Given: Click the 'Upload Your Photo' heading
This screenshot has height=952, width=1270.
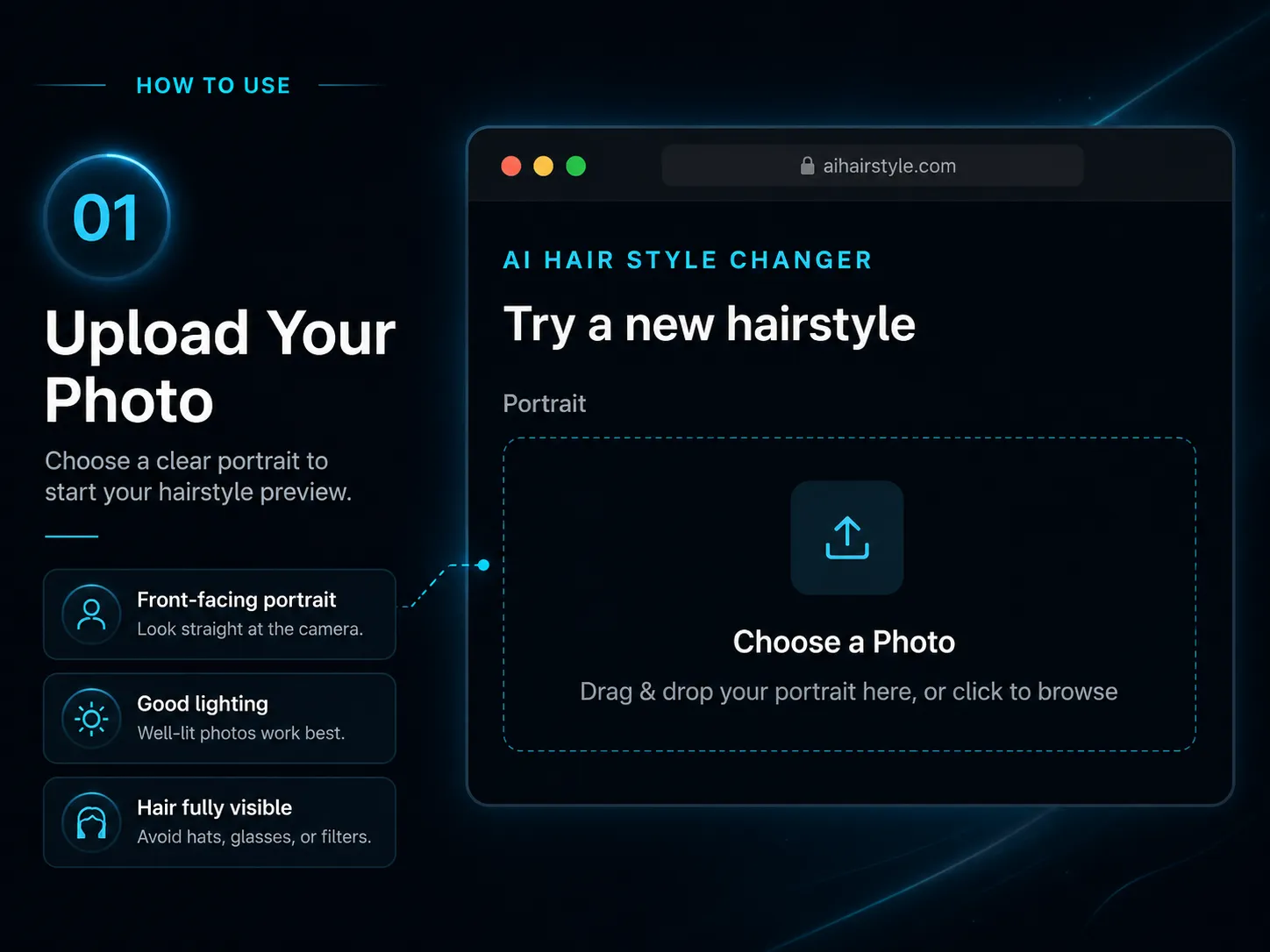Looking at the screenshot, I should point(220,366).
